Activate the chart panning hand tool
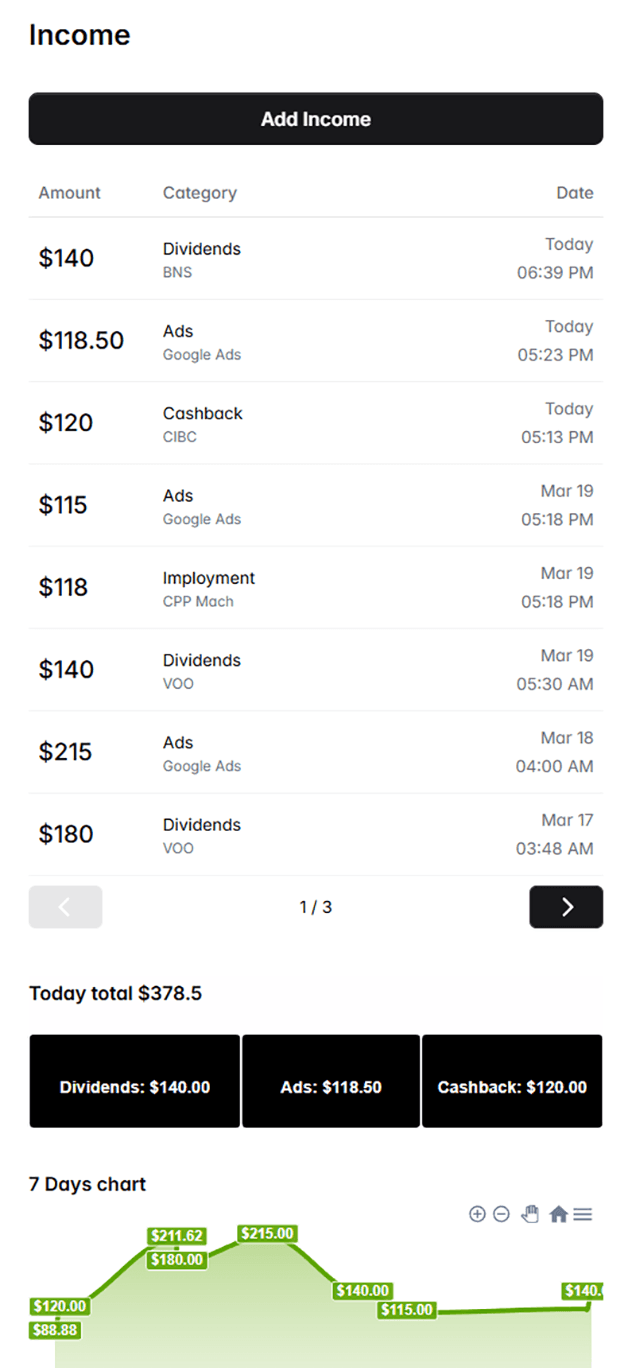Screen dimensions: 632x1368 pyautogui.click(x=530, y=1213)
